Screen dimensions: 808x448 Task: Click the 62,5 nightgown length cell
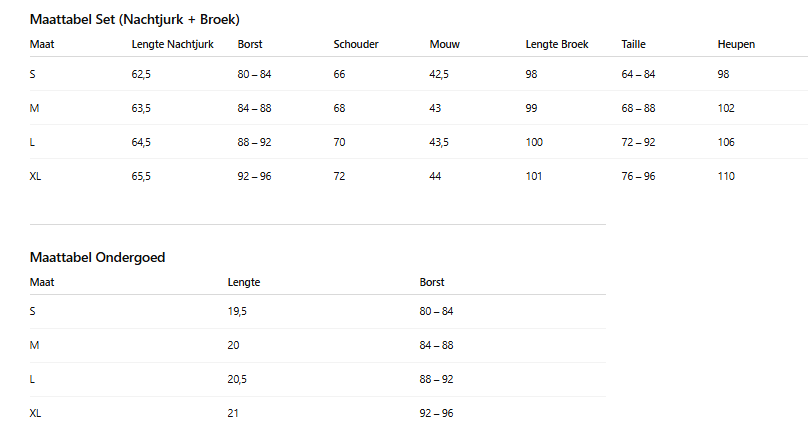(x=141, y=74)
